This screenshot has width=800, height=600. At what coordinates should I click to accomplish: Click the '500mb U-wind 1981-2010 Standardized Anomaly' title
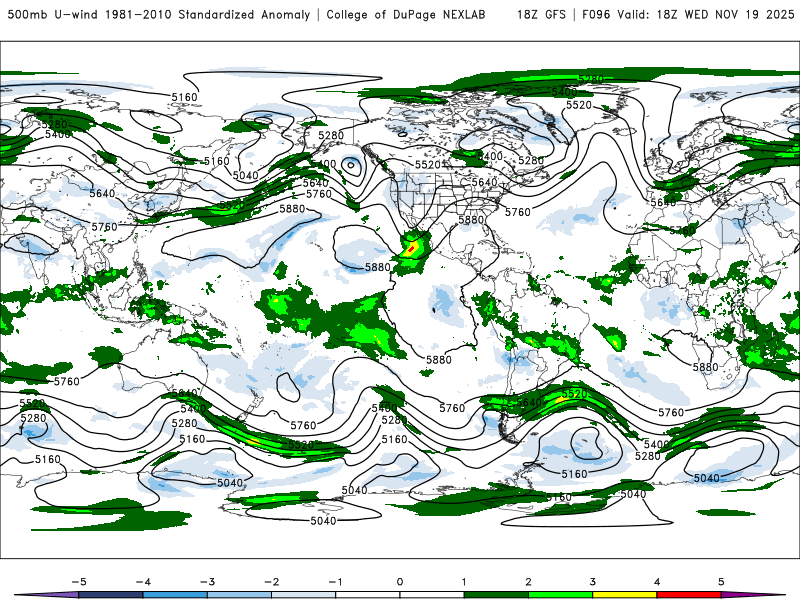[159, 15]
